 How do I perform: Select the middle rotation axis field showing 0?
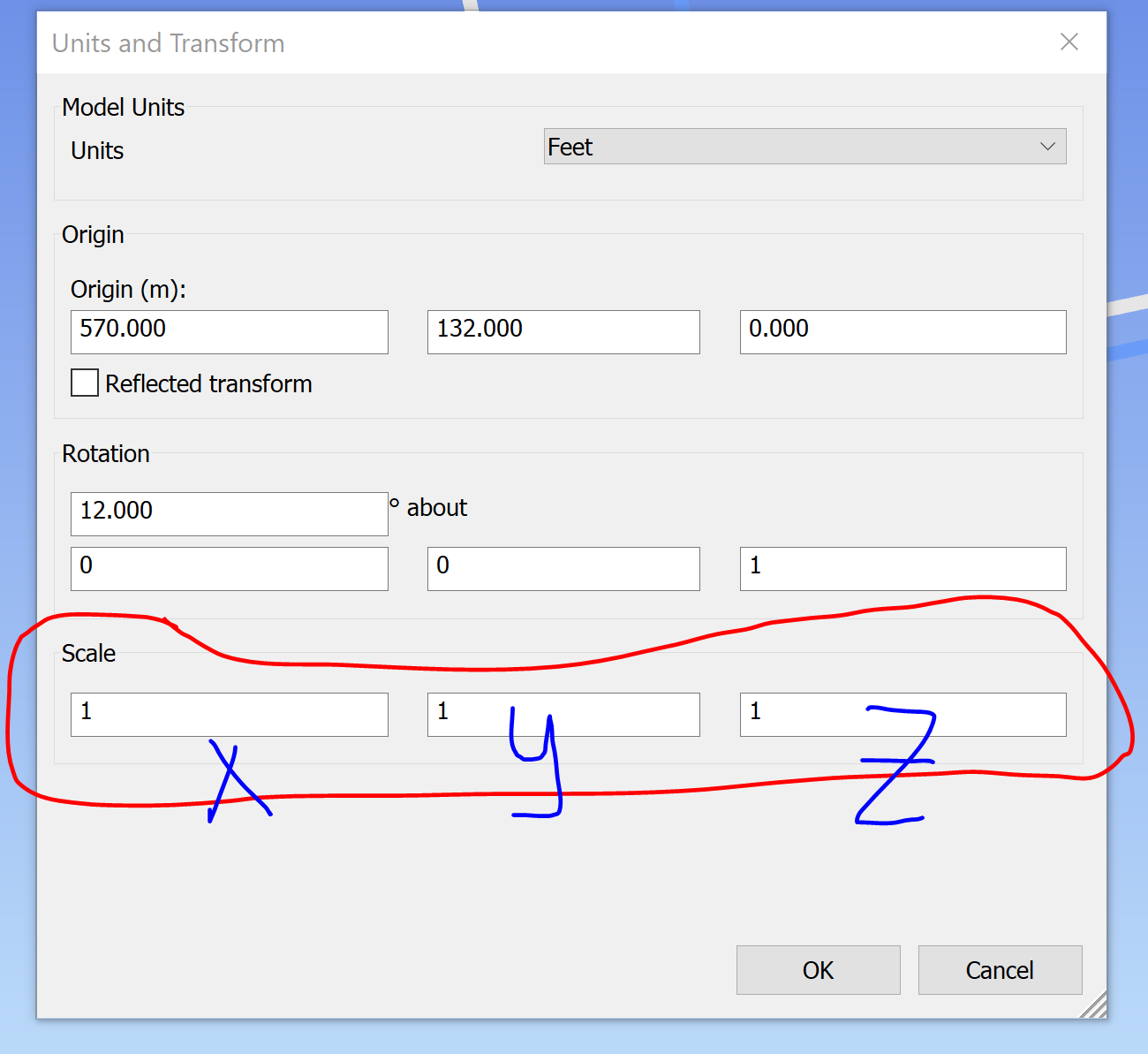point(563,568)
